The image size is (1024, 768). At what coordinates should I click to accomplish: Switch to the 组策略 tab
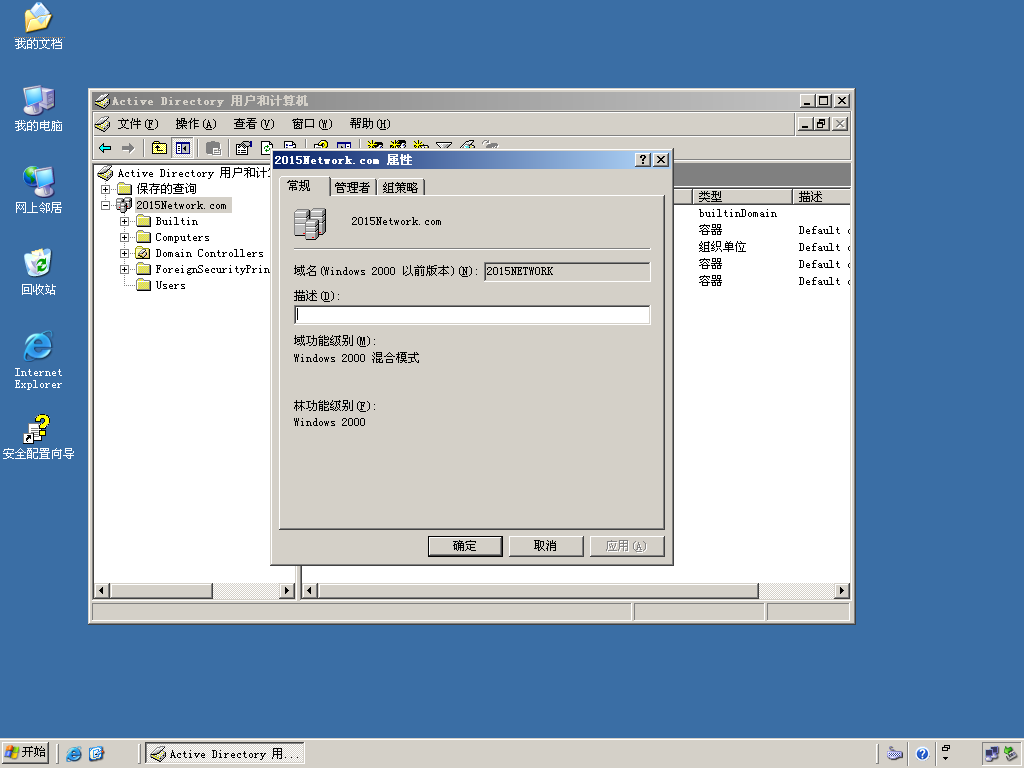[400, 188]
